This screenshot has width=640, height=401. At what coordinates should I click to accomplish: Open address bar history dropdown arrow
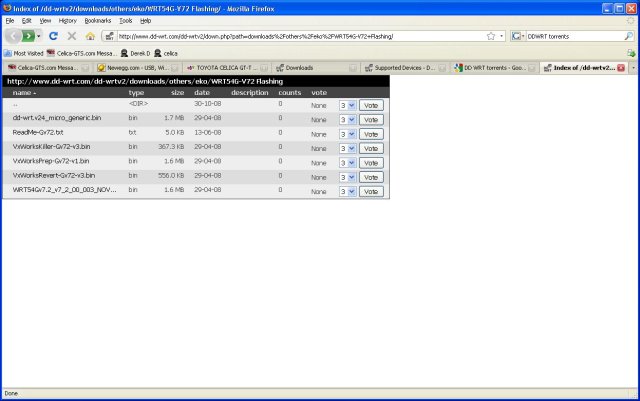point(502,36)
